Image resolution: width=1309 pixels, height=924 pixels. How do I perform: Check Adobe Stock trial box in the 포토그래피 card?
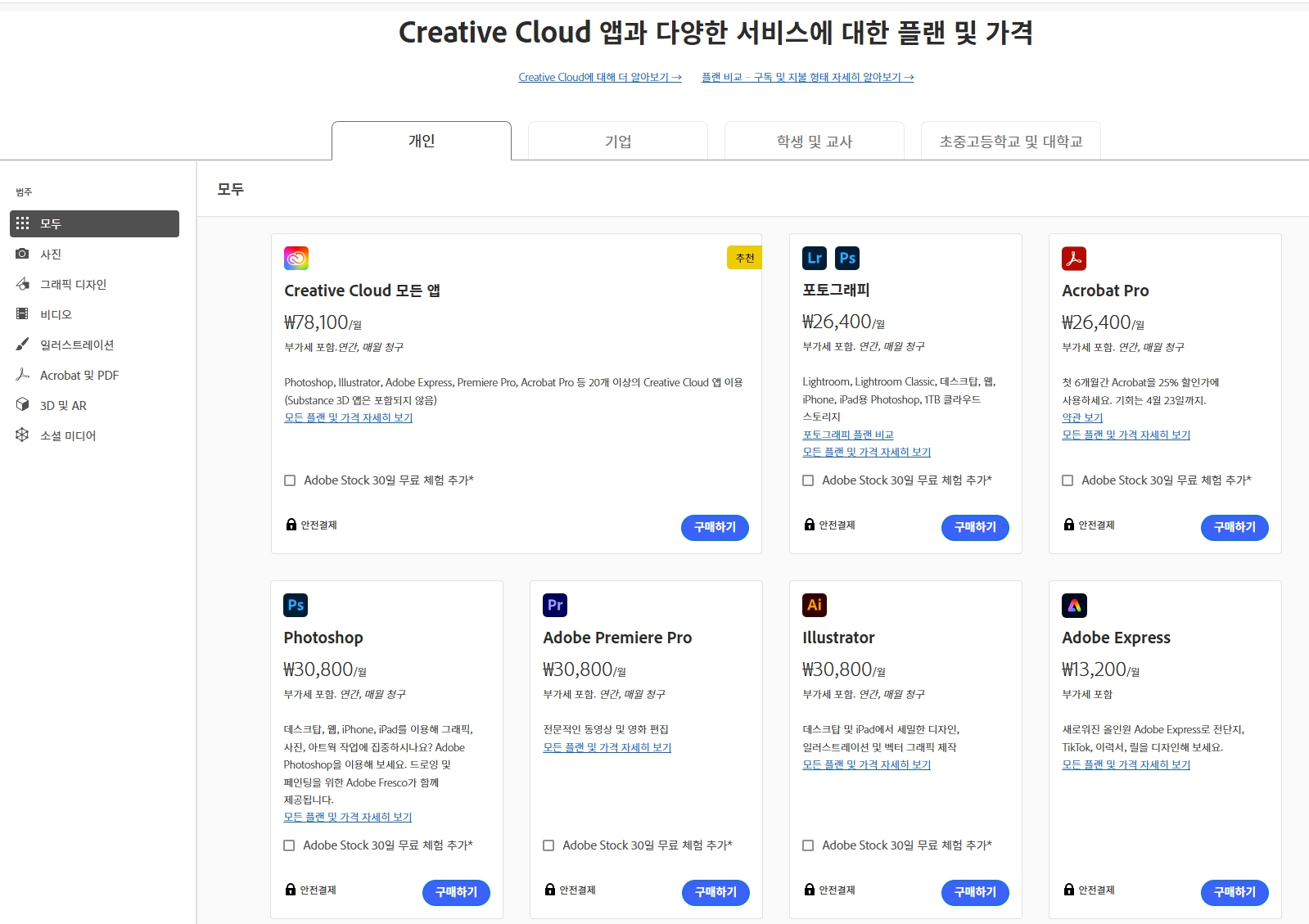(808, 480)
